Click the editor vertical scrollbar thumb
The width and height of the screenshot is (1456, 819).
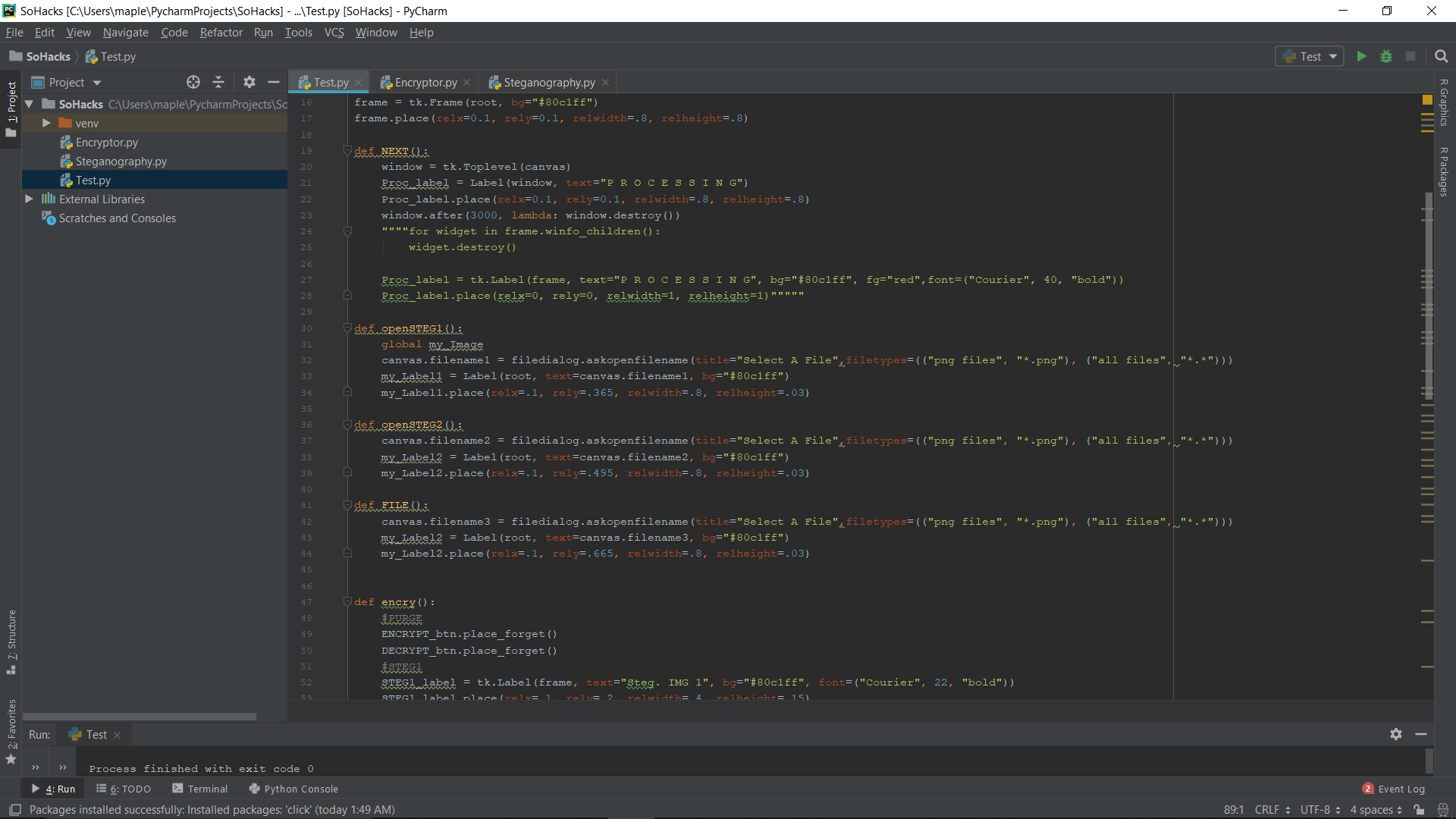(1428, 296)
